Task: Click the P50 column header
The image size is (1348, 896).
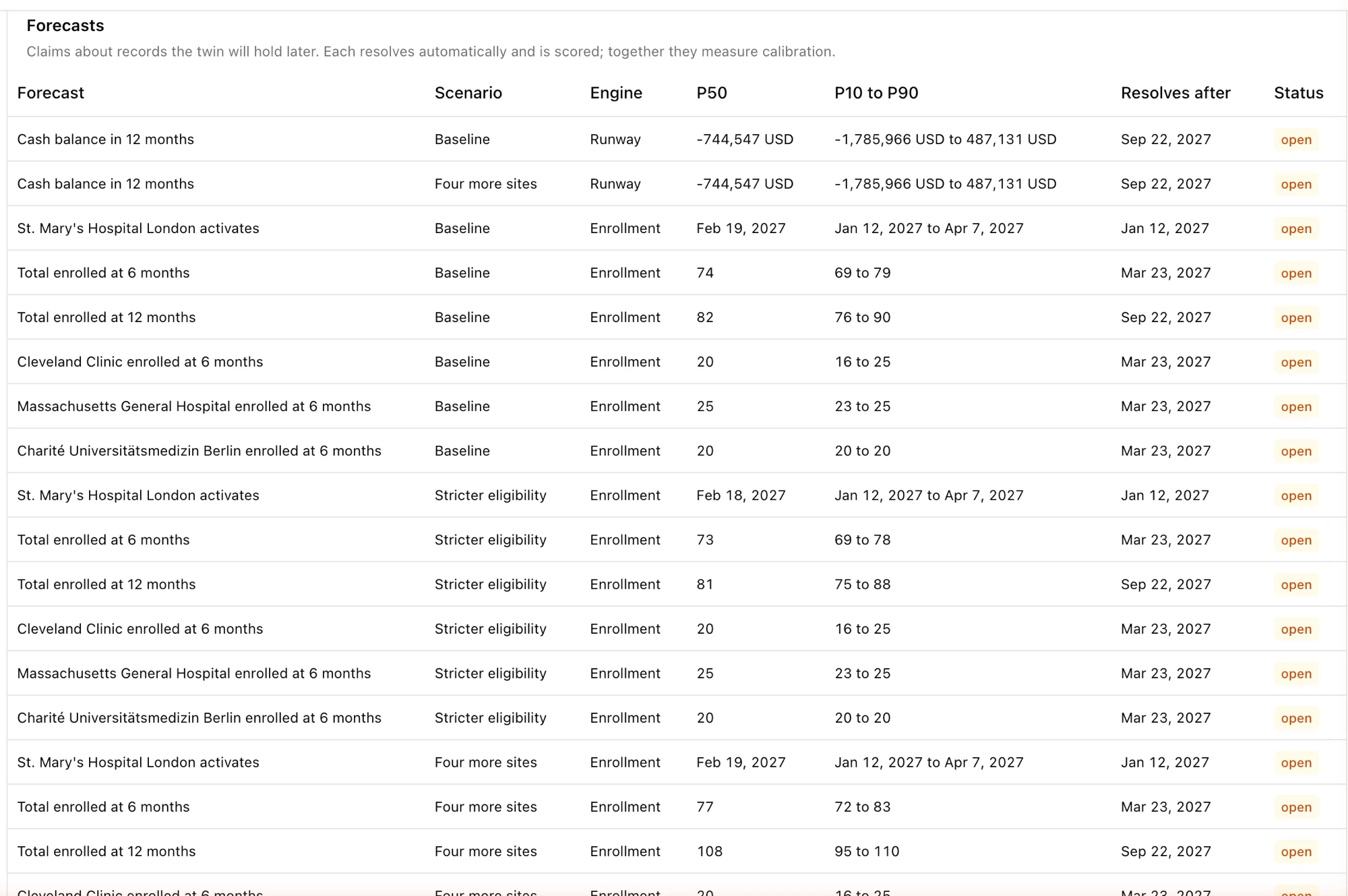Action: coord(712,93)
